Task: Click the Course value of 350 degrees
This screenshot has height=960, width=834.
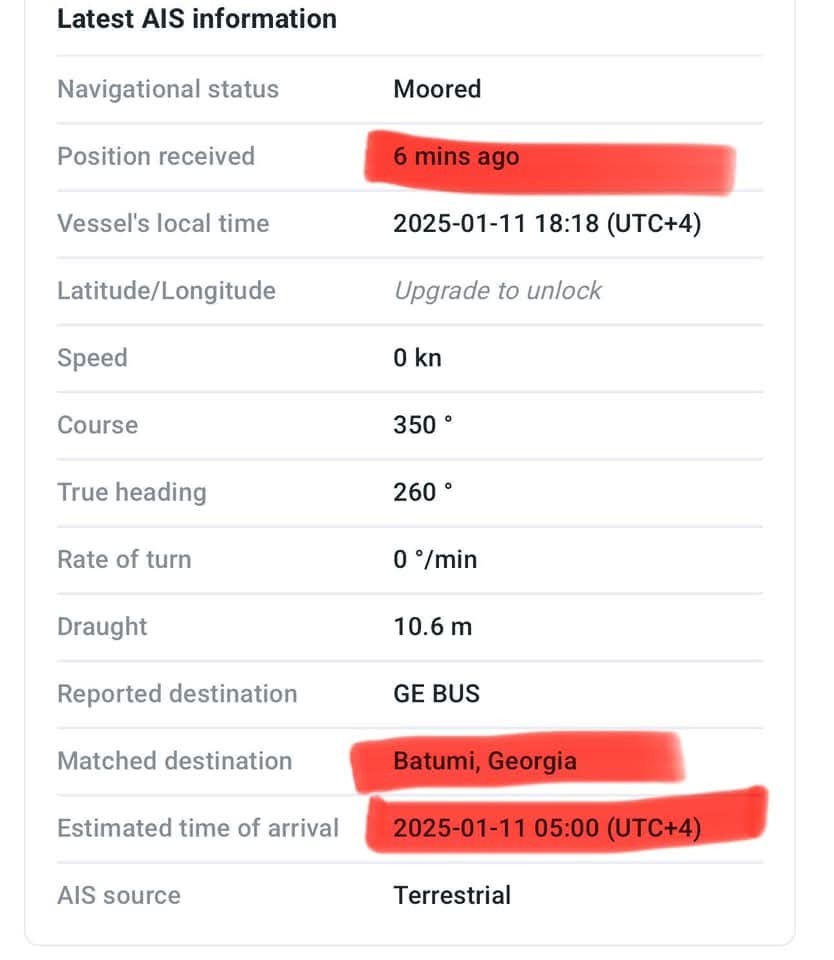Action: click(x=423, y=425)
